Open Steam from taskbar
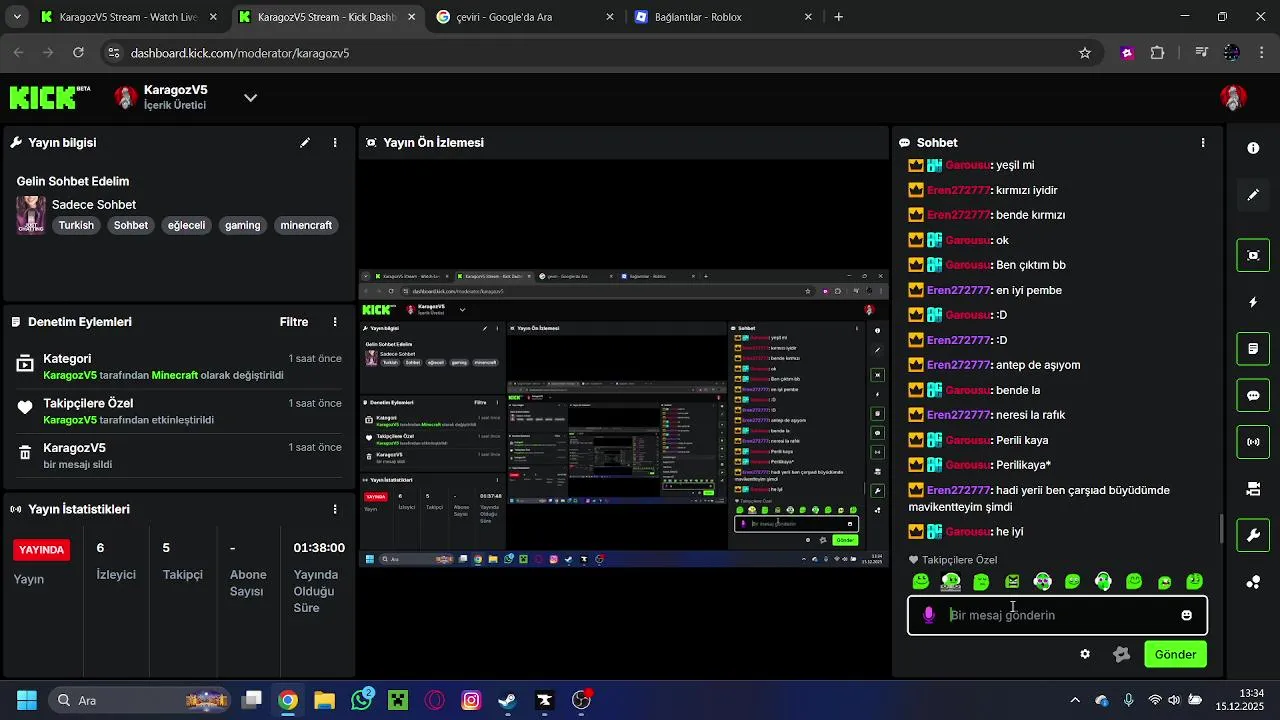The width and height of the screenshot is (1280, 720). tap(508, 700)
